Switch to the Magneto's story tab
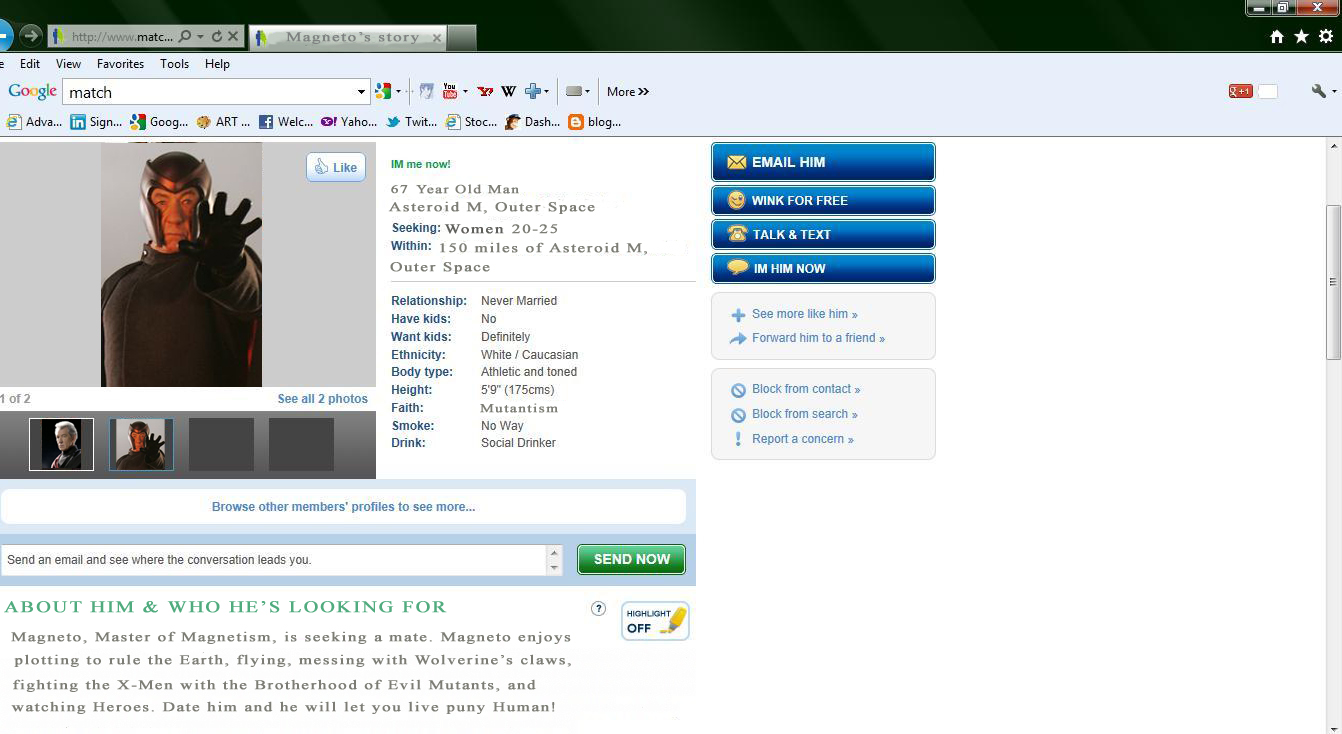 point(348,37)
